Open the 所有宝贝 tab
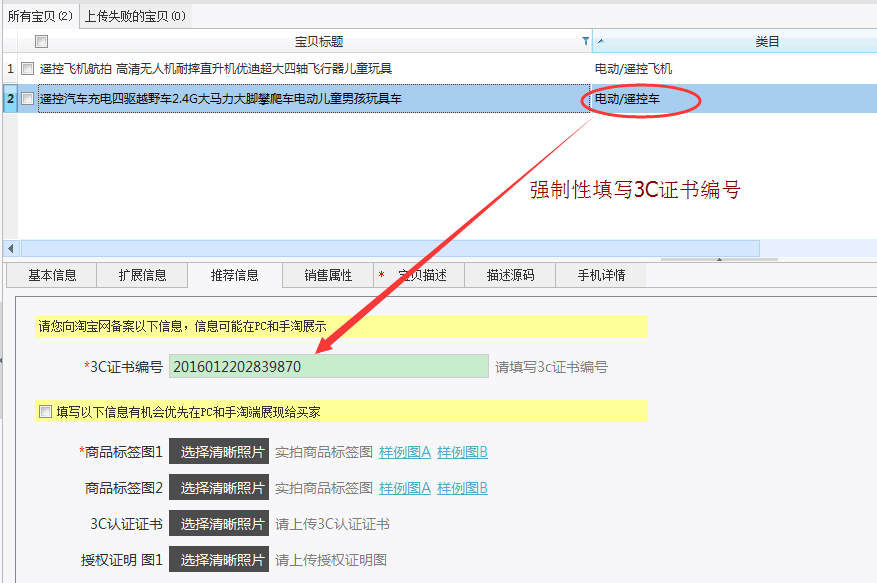The width and height of the screenshot is (877, 583). pos(39,16)
